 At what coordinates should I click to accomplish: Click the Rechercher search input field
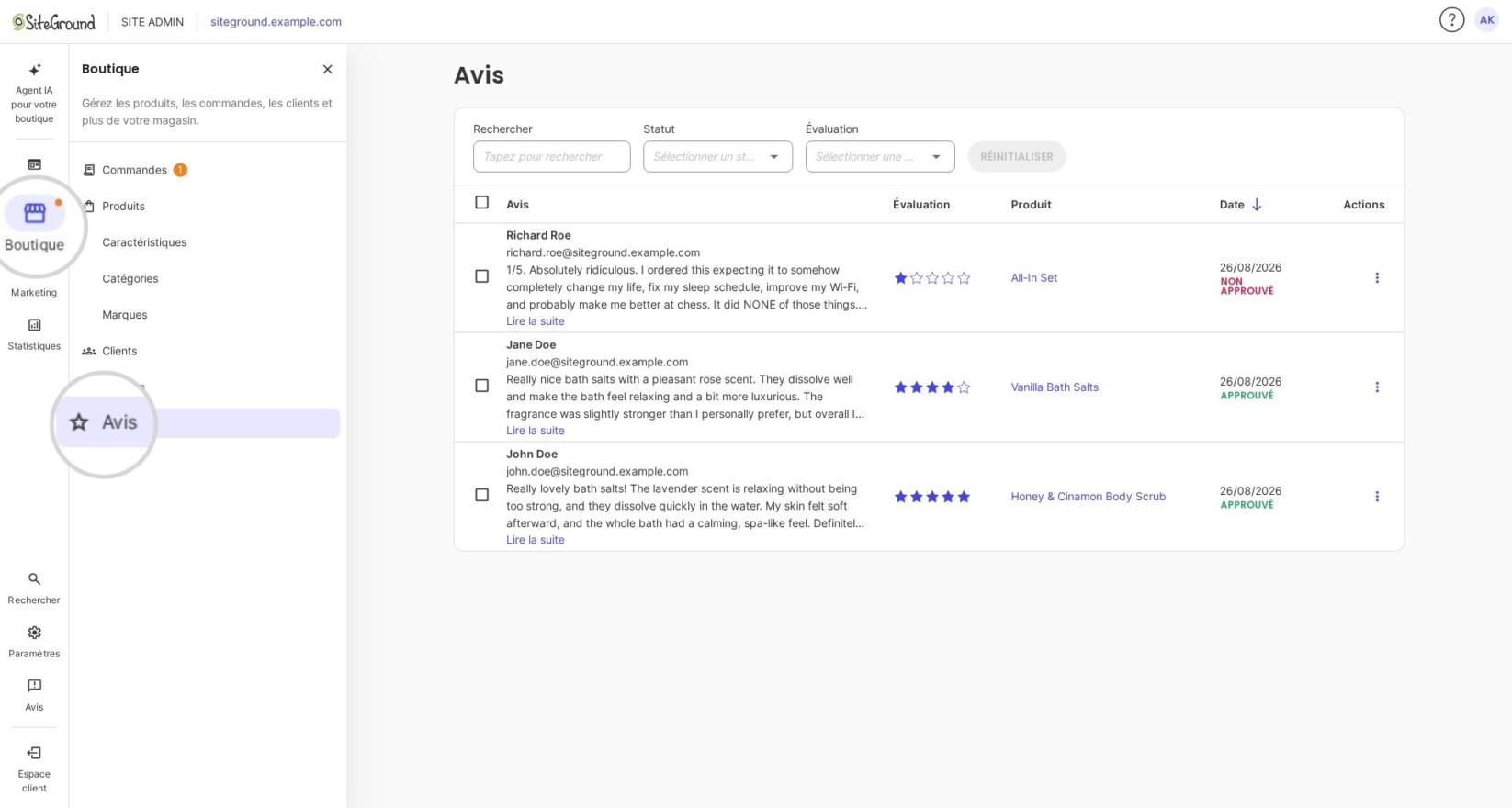pyautogui.click(x=551, y=156)
